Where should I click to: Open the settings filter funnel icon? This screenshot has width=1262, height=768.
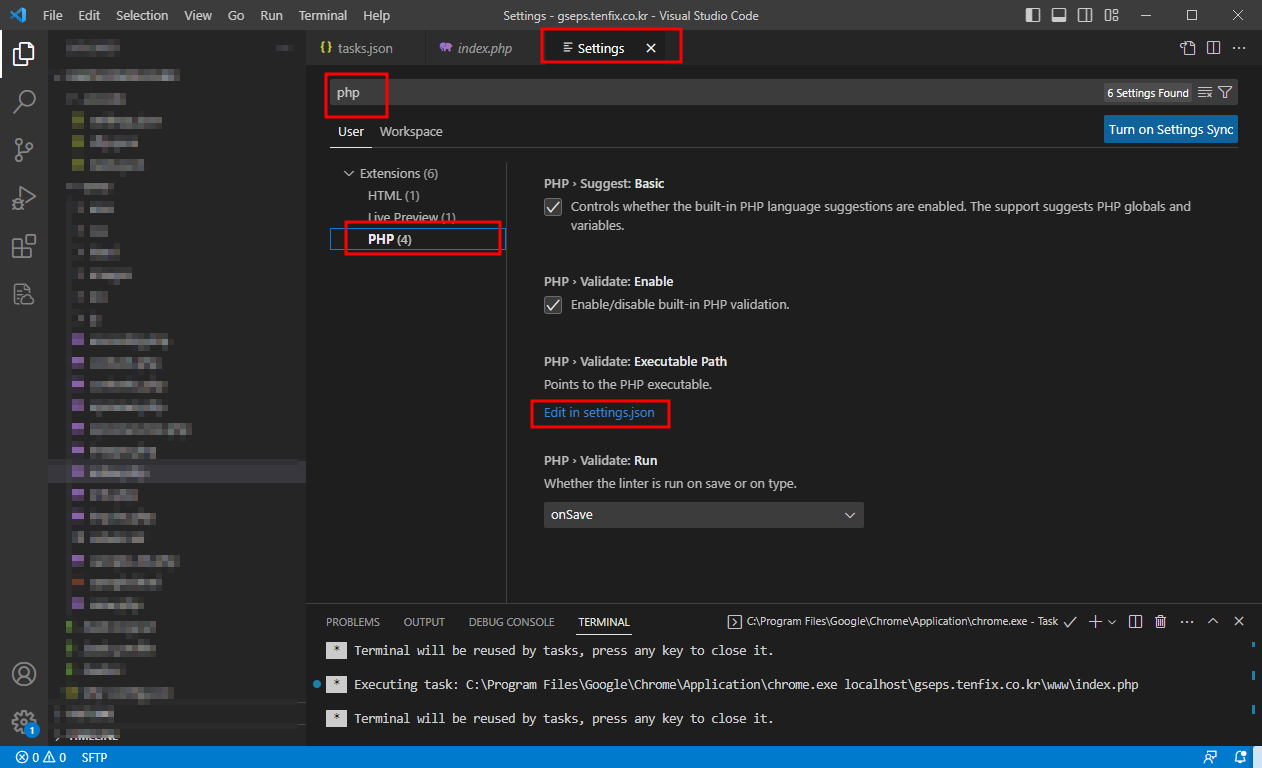click(1226, 93)
